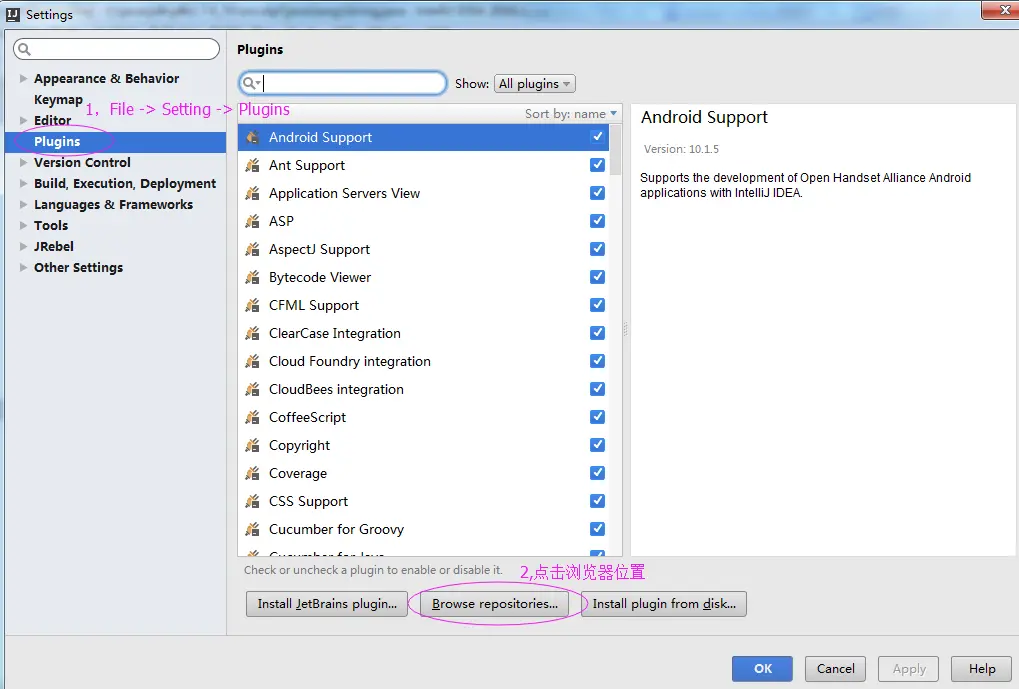Disable CSS Support checkbox
The image size is (1019, 689).
click(x=597, y=500)
